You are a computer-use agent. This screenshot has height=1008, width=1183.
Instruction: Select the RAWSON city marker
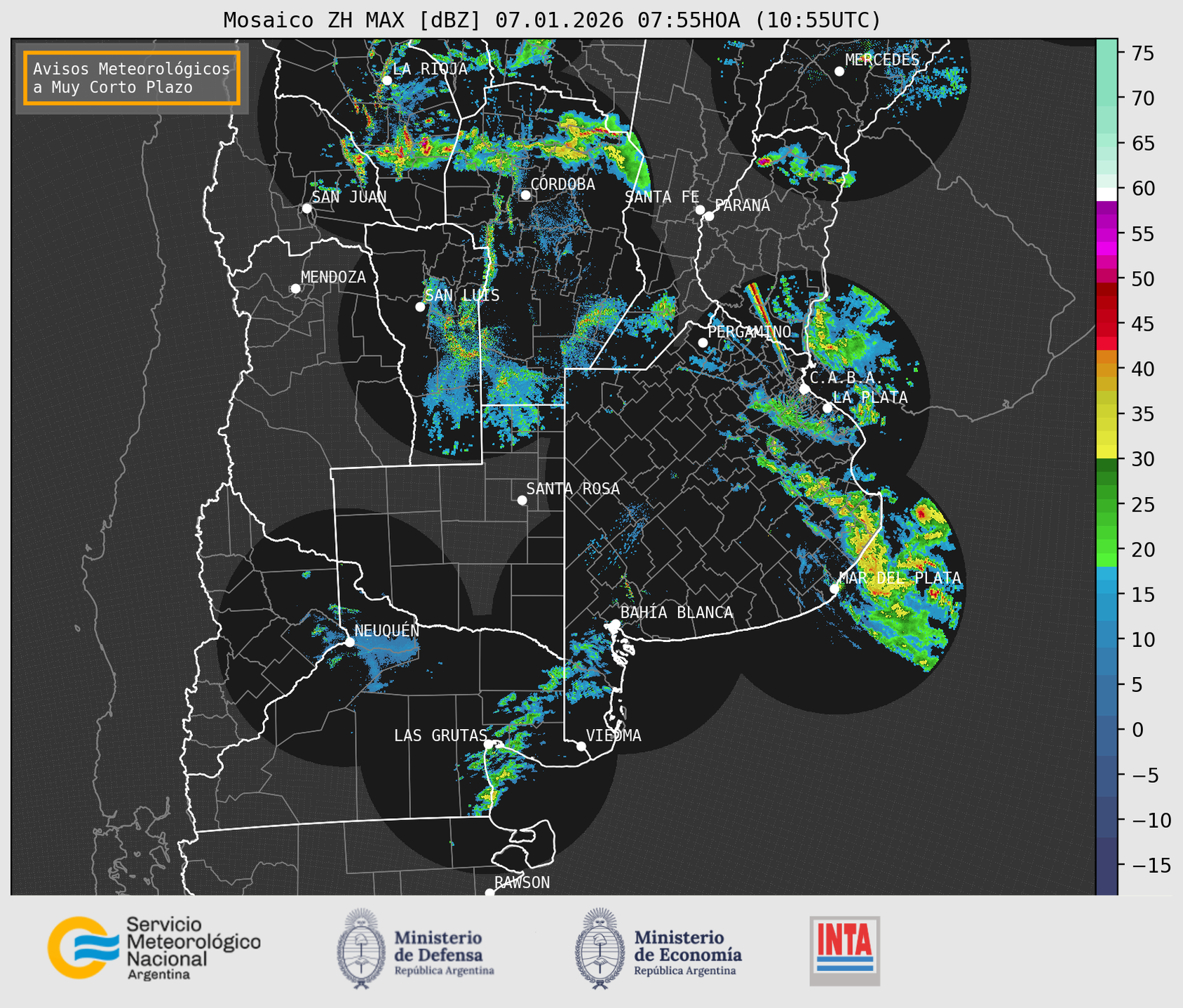click(489, 893)
